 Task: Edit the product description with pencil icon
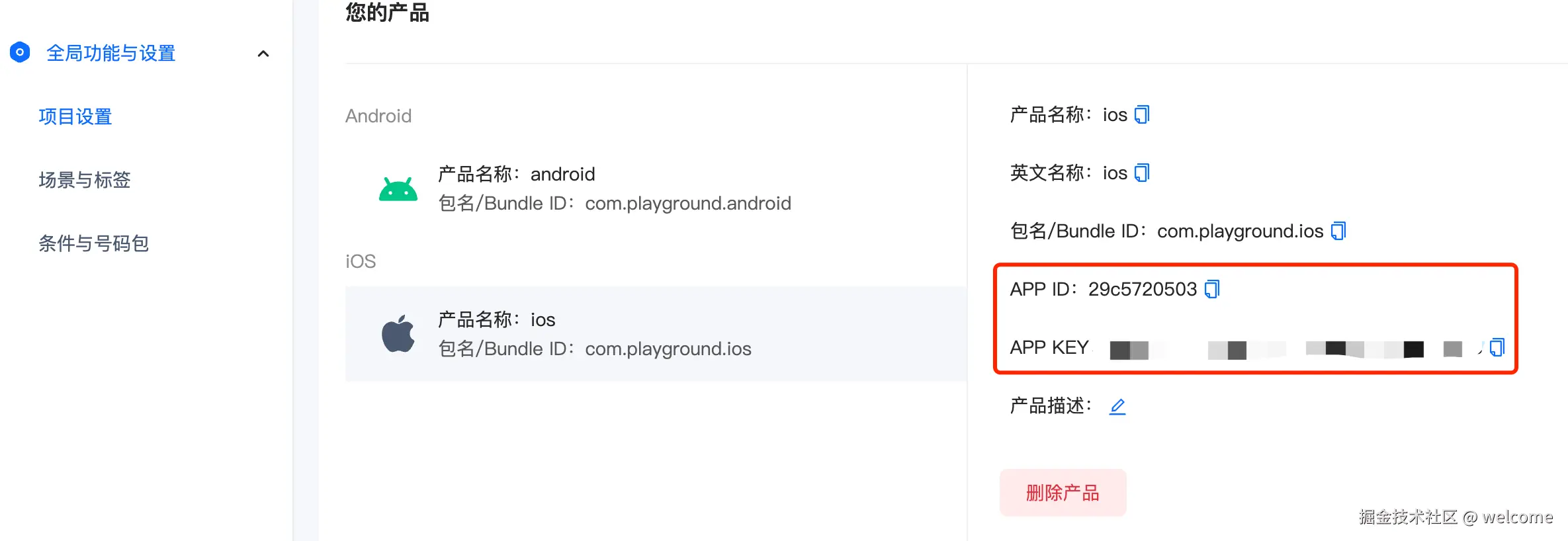pos(1117,406)
